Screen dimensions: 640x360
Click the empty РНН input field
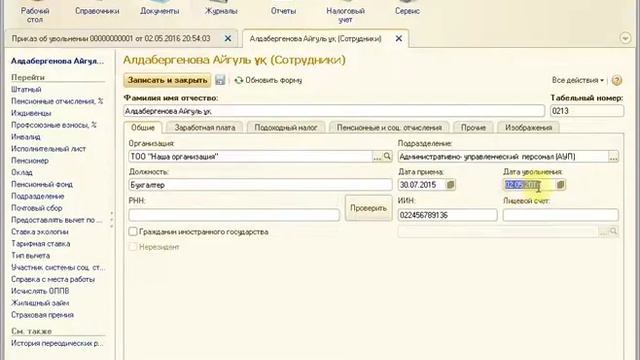(x=234, y=215)
